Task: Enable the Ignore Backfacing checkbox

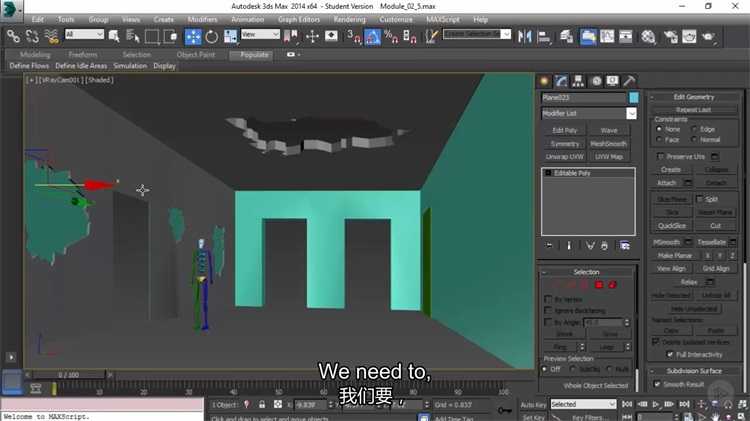Action: 548,310
